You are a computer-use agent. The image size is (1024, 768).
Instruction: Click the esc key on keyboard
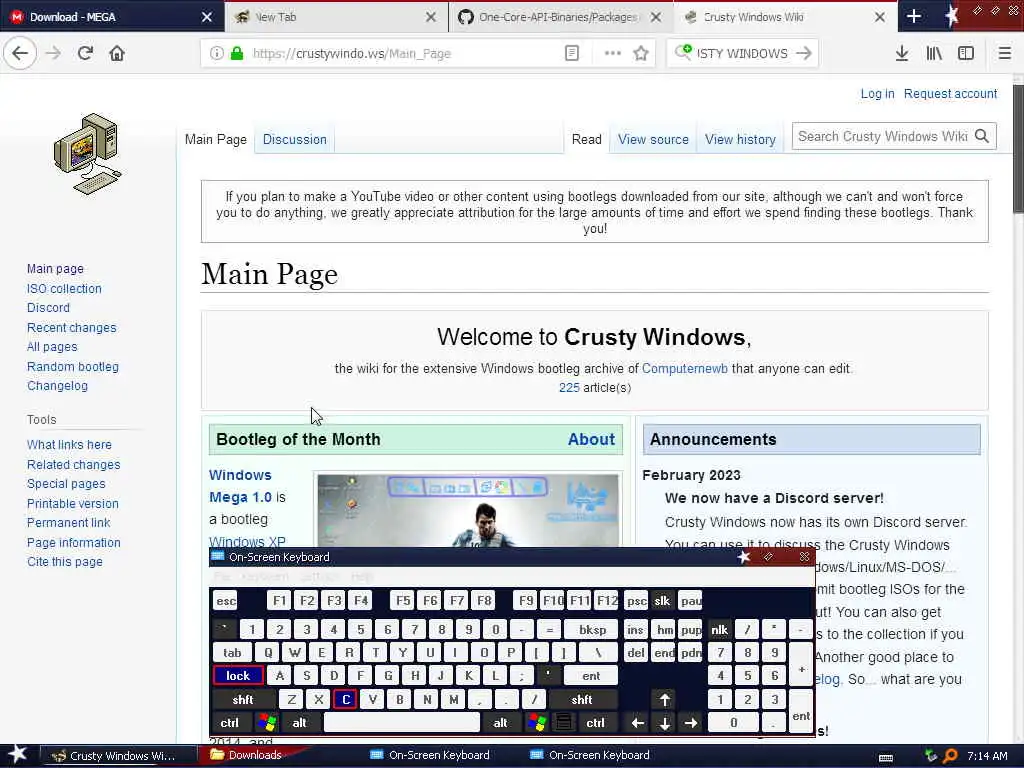[226, 600]
